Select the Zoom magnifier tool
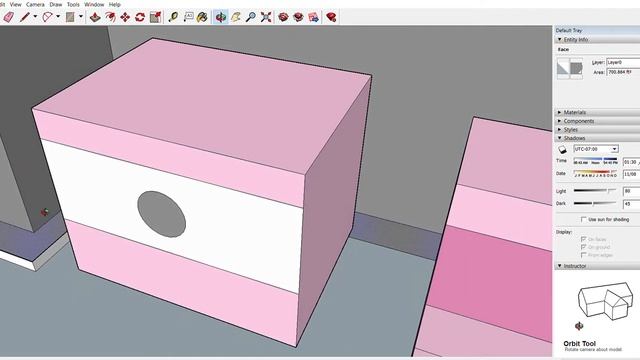 (x=251, y=17)
